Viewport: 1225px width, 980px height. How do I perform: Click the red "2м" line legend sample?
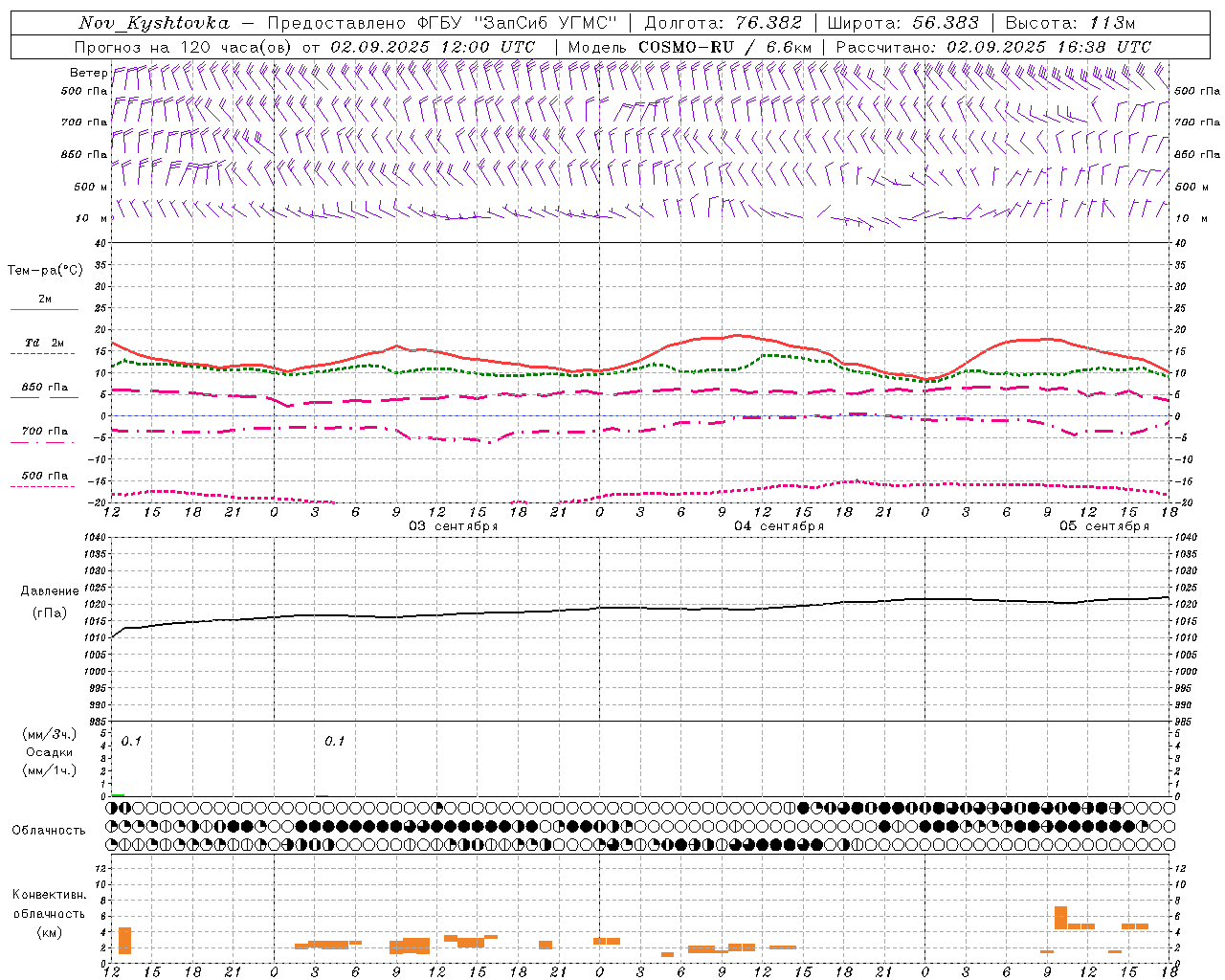pos(44,309)
